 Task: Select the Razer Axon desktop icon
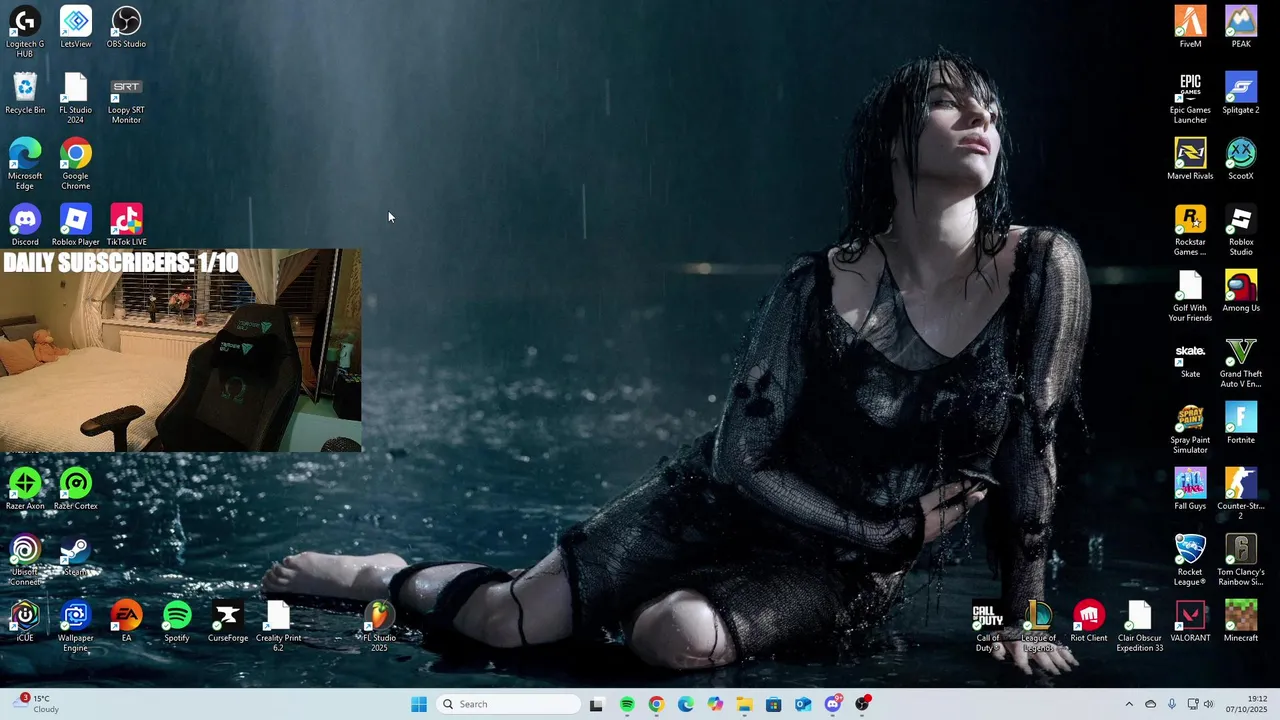(x=25, y=490)
